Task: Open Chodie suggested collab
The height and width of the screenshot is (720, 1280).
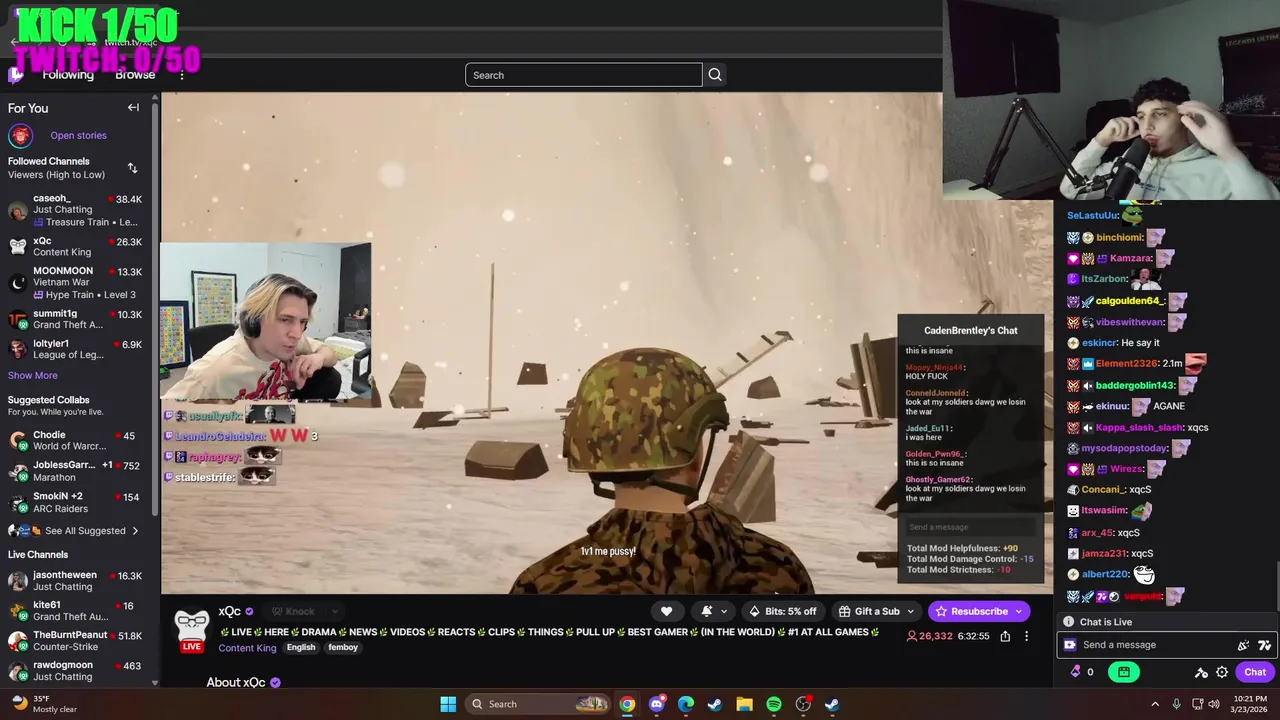Action: [x=75, y=440]
